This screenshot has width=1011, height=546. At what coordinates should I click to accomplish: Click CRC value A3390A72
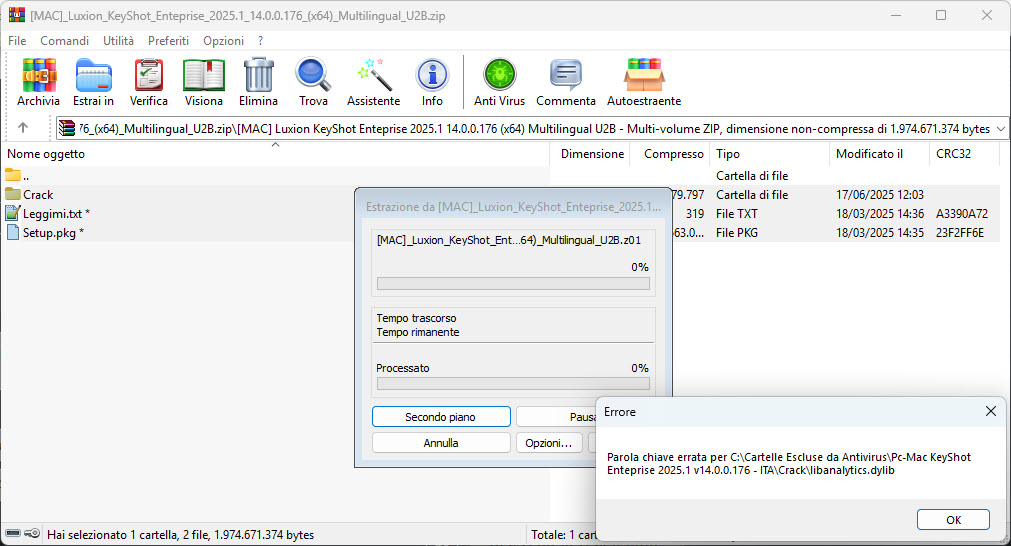pyautogui.click(x=961, y=213)
